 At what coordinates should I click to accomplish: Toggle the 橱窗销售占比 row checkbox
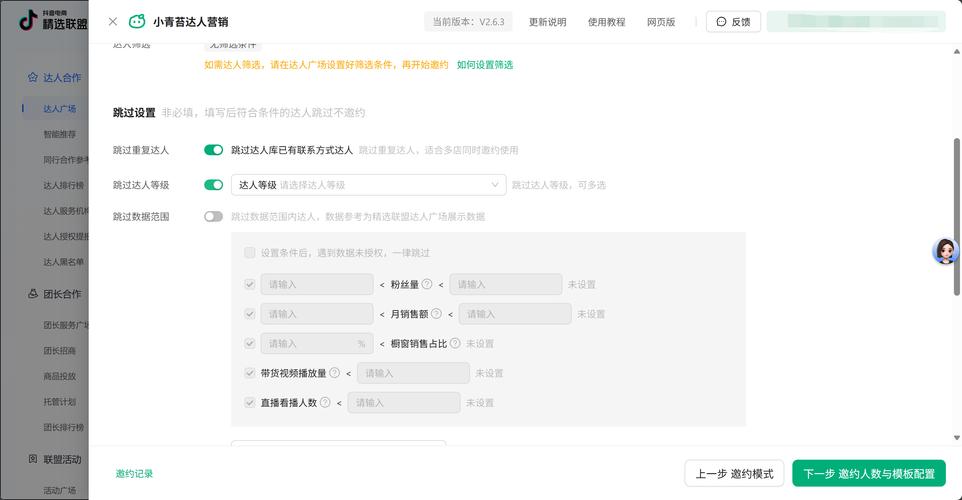(x=250, y=343)
